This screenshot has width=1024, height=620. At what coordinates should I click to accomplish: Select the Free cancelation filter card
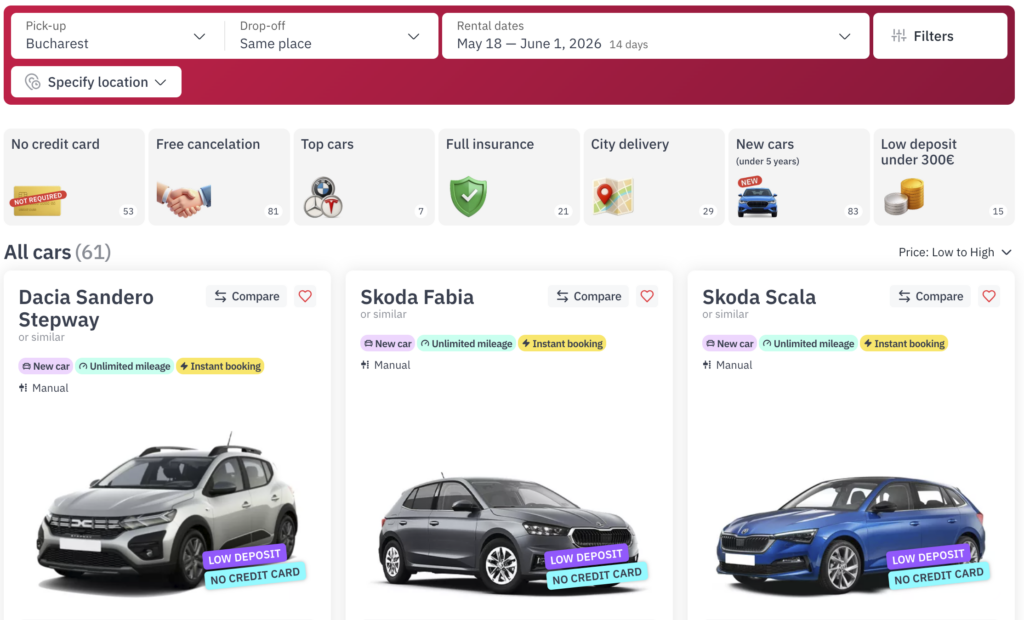(x=219, y=176)
